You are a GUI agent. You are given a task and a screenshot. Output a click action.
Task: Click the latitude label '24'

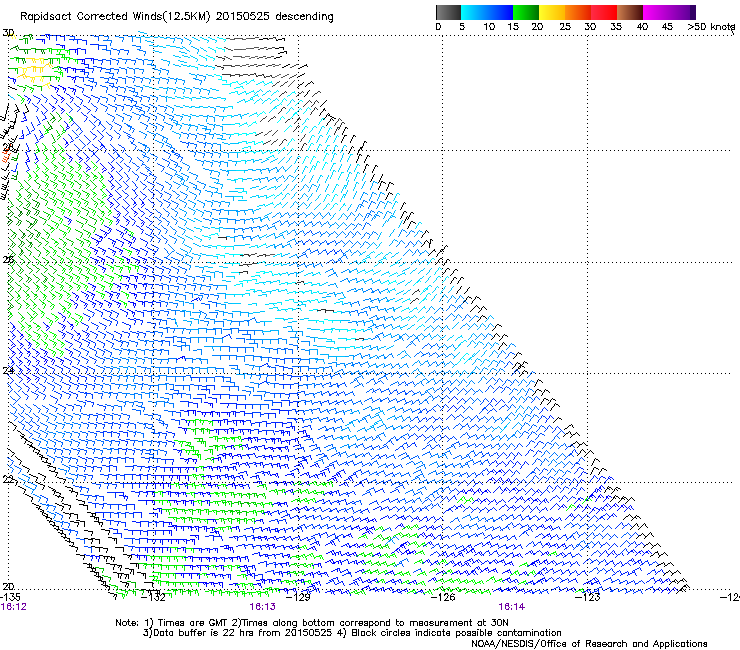pos(8,371)
